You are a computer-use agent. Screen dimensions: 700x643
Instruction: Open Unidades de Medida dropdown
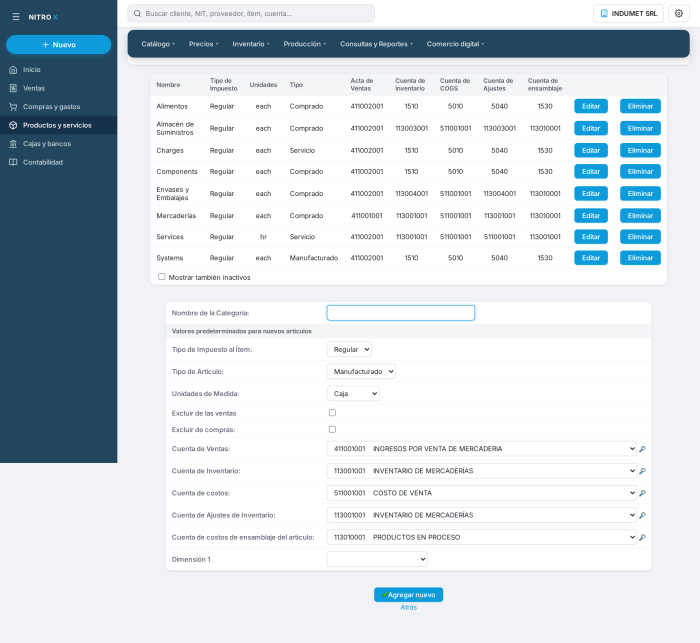(353, 393)
